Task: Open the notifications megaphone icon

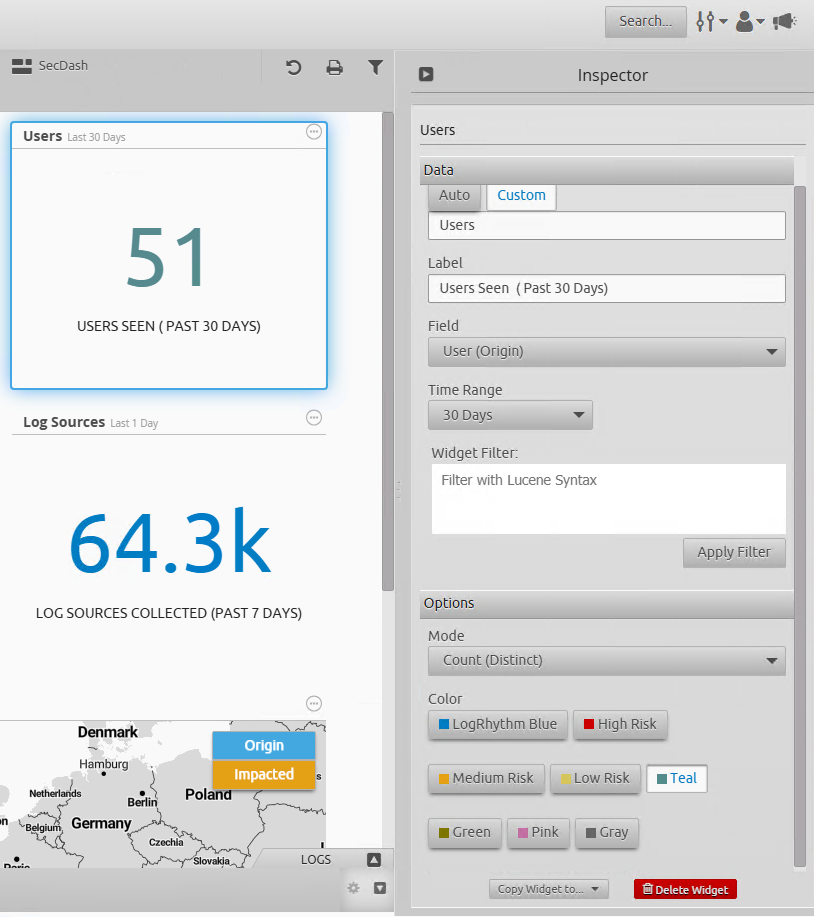Action: pyautogui.click(x=785, y=21)
